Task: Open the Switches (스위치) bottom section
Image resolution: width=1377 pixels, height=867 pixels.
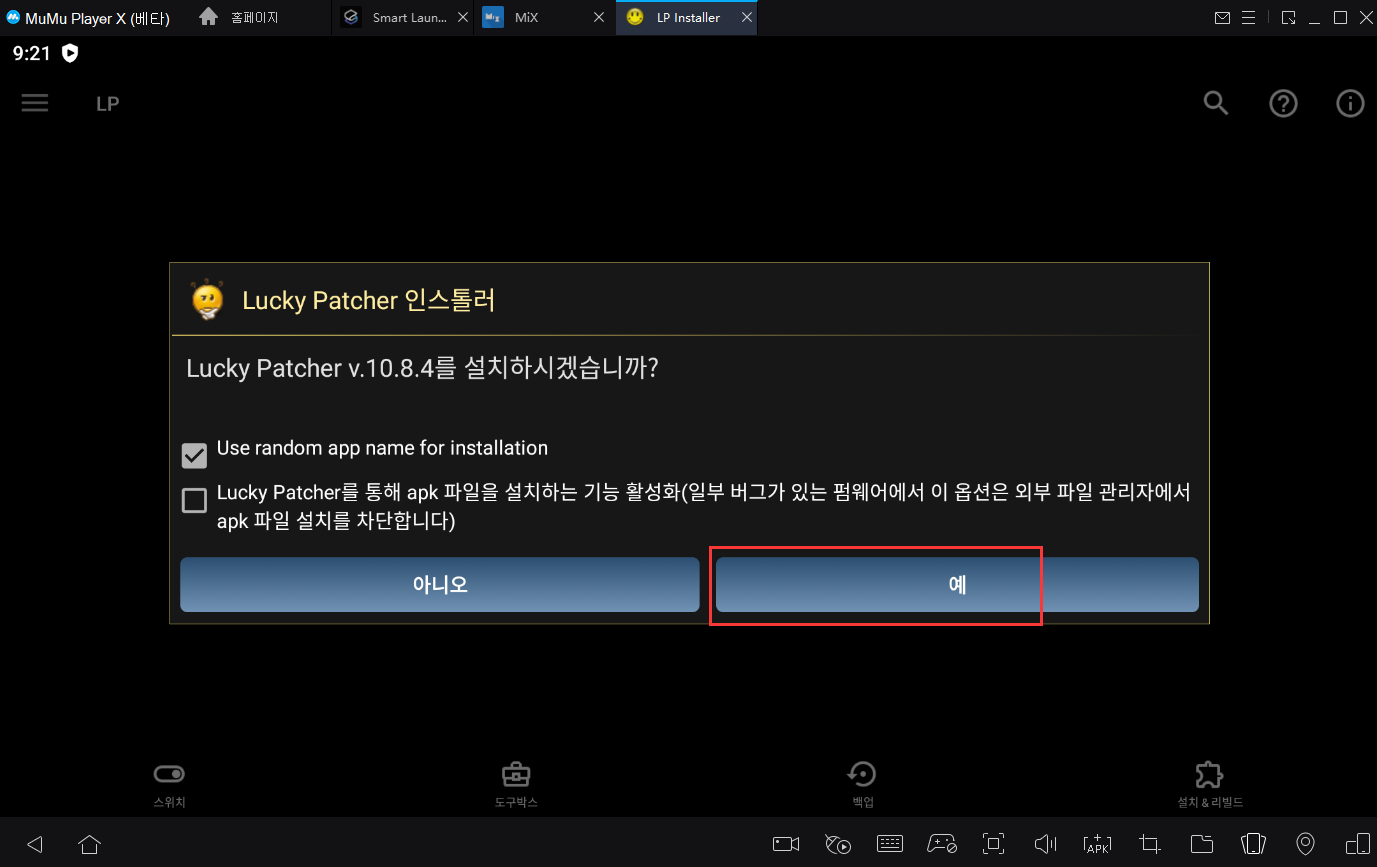Action: click(x=169, y=784)
